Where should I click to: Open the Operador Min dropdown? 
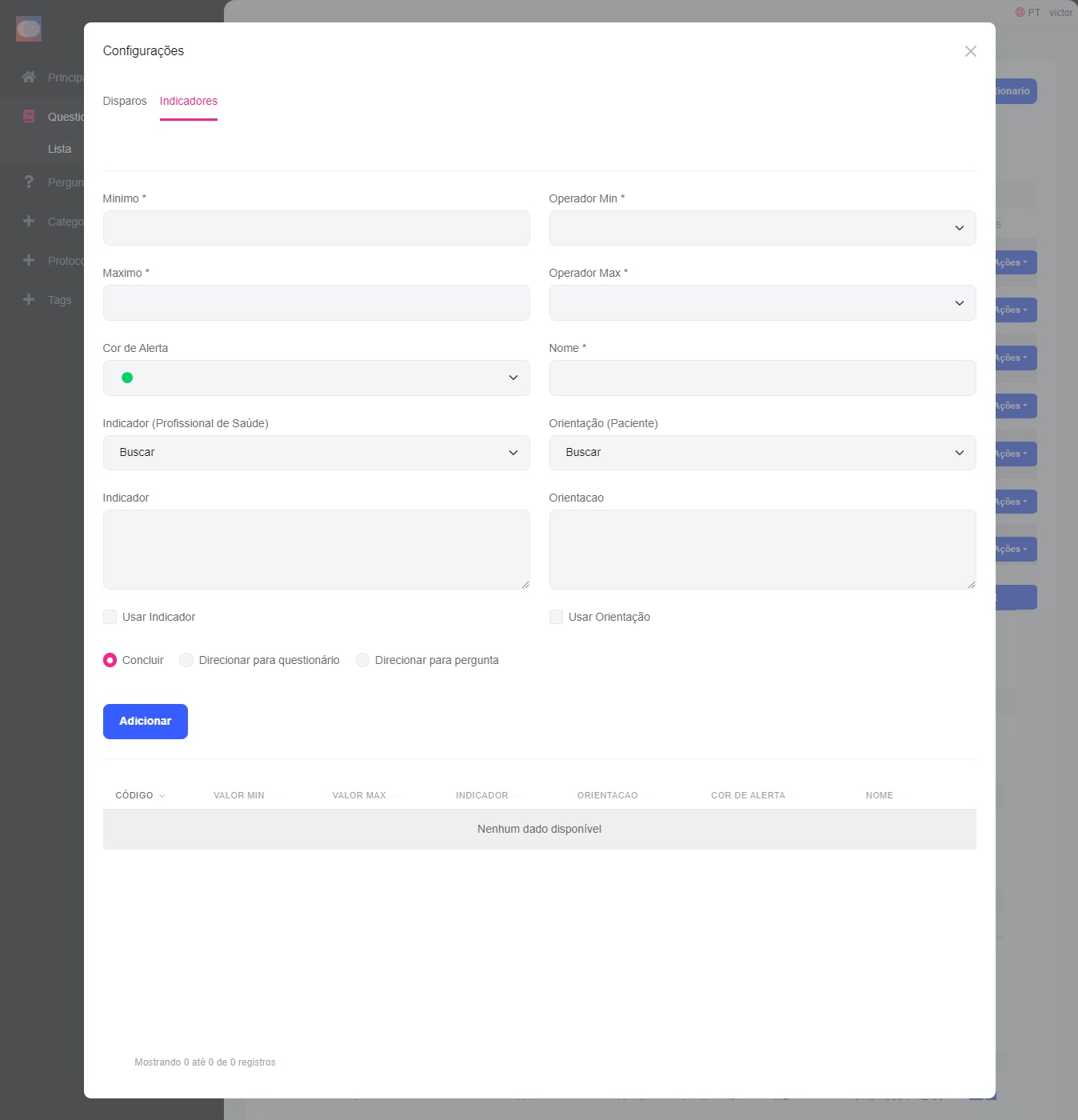pyautogui.click(x=761, y=228)
